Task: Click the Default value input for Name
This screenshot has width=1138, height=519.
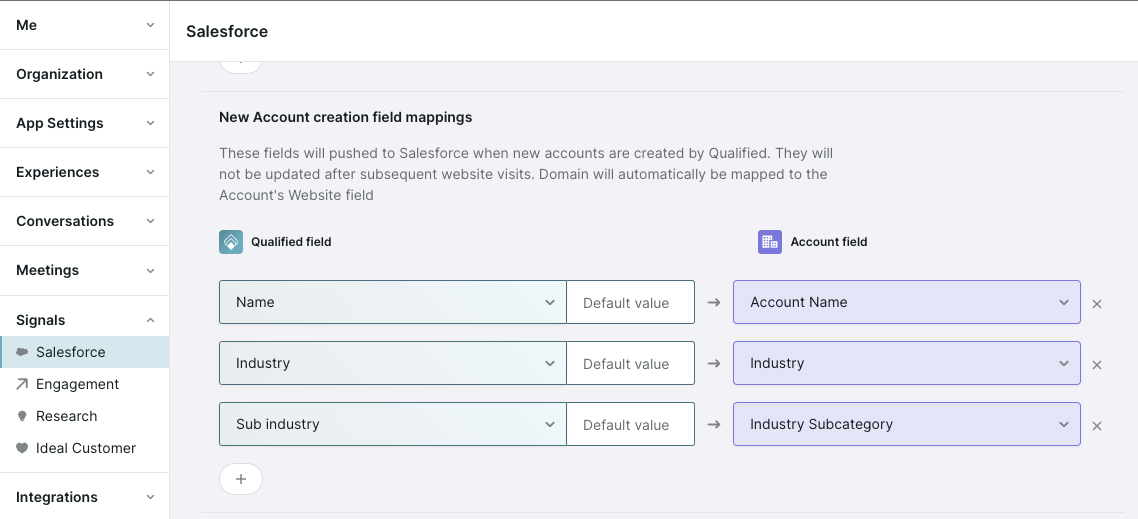Action: [x=631, y=302]
